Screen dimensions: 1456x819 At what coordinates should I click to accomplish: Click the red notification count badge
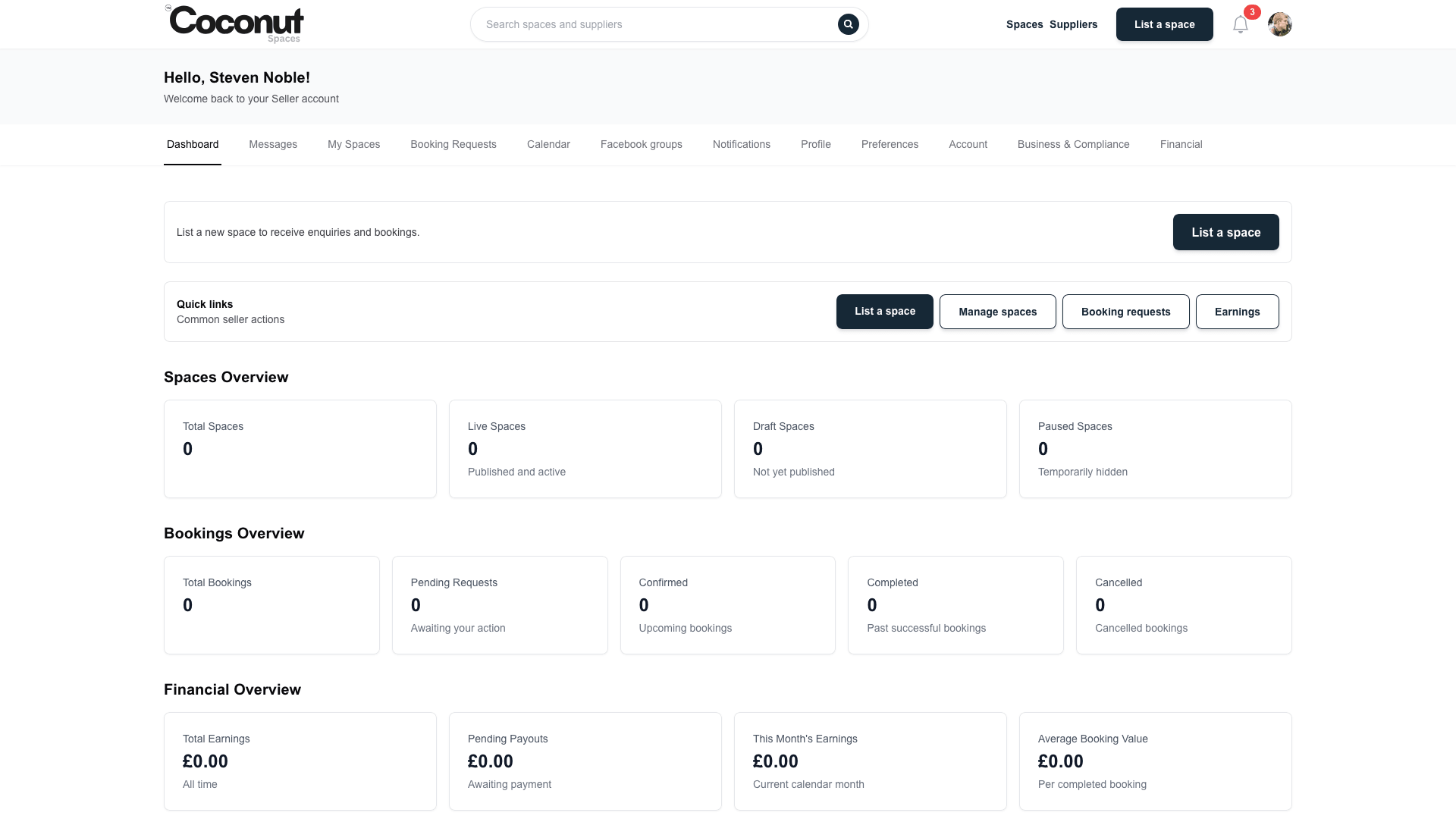click(x=1252, y=12)
